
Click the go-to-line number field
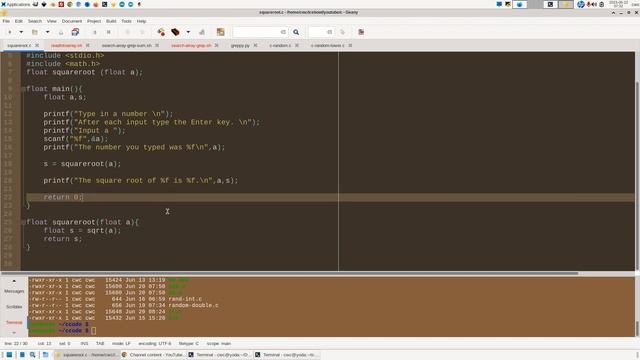coord(321,32)
